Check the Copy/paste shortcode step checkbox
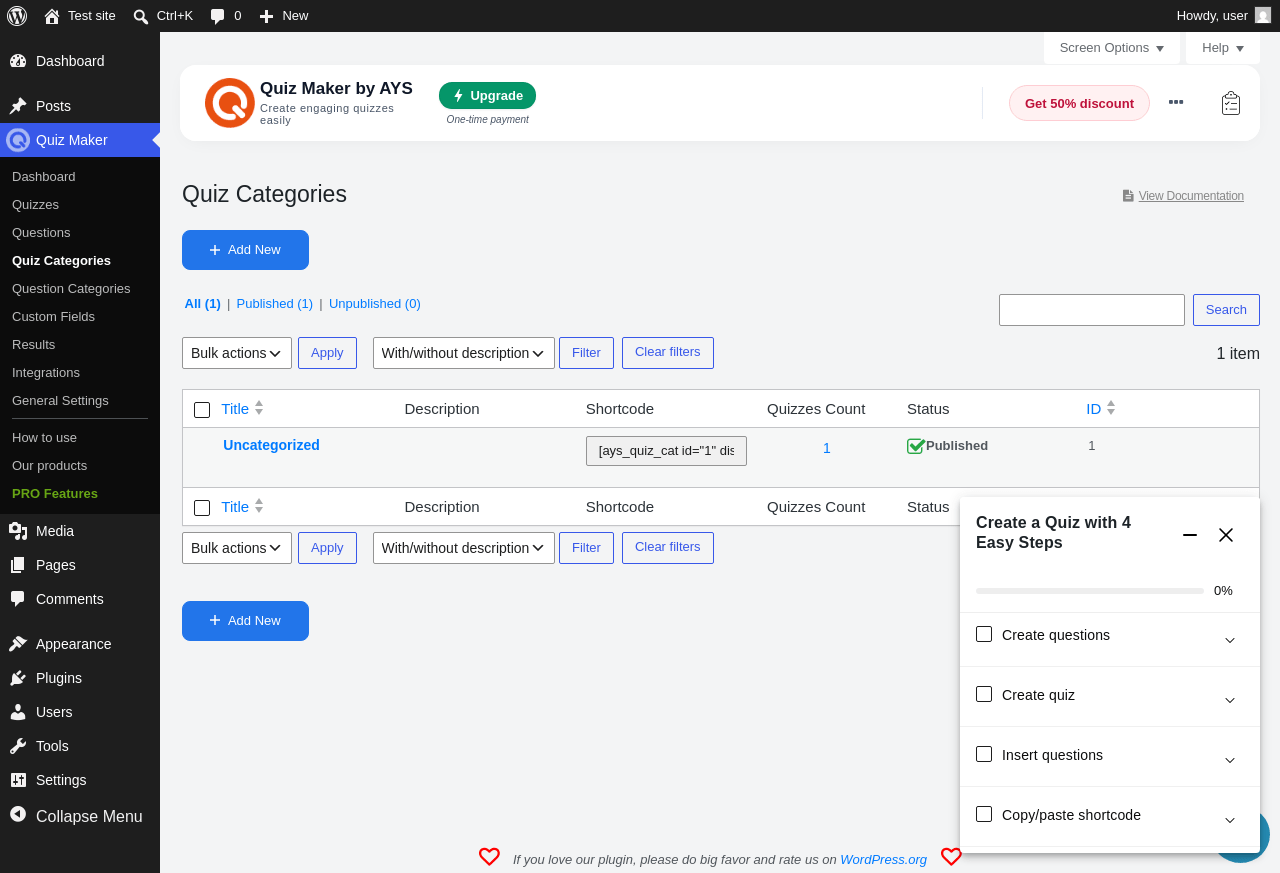The image size is (1280, 873). pyautogui.click(x=984, y=814)
